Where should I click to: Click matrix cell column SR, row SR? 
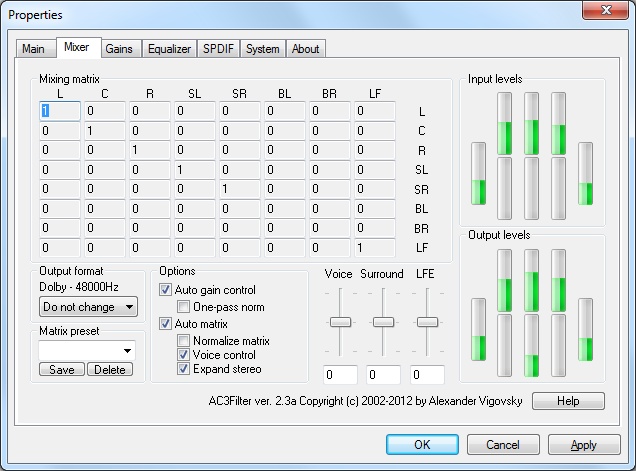click(x=240, y=189)
